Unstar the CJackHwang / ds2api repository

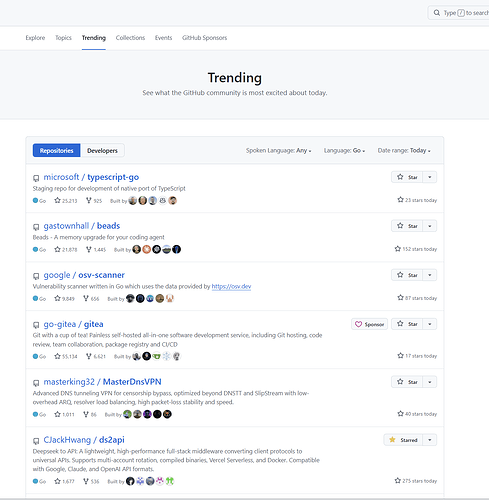coord(403,440)
